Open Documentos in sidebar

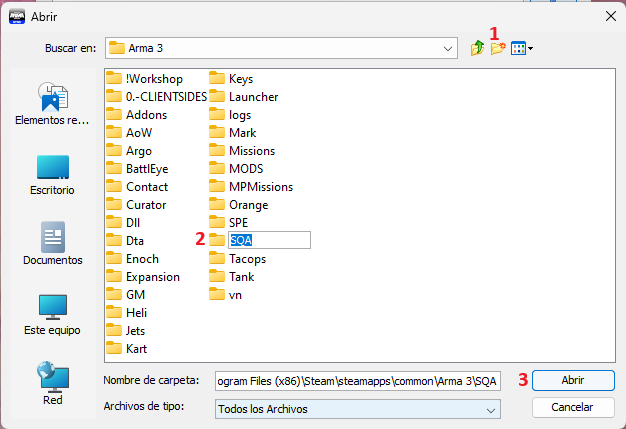52,244
